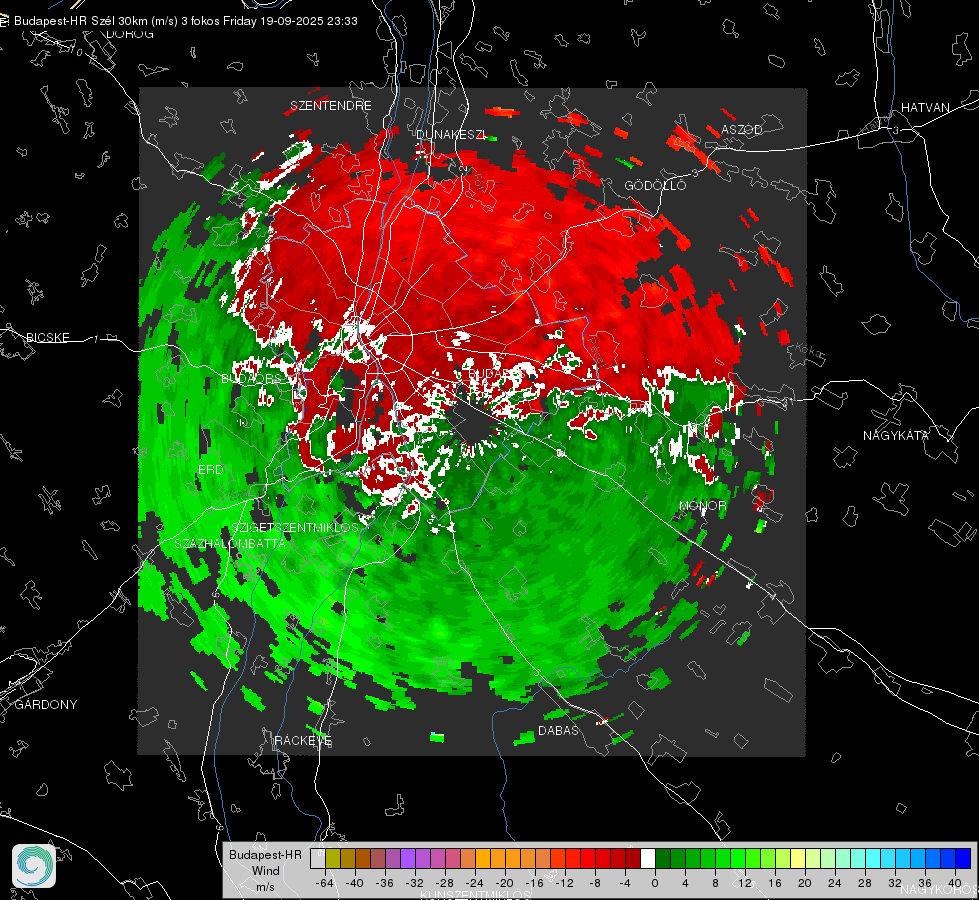Click the DABAS city label
The width and height of the screenshot is (979, 900).
[x=558, y=730]
